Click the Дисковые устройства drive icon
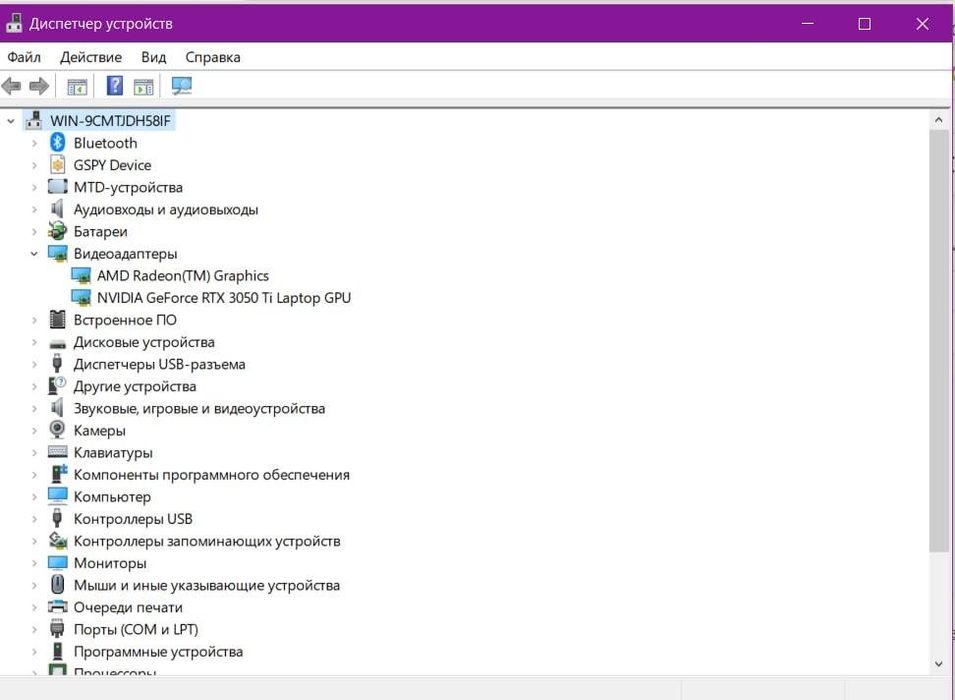Image resolution: width=955 pixels, height=700 pixels. (x=57, y=344)
